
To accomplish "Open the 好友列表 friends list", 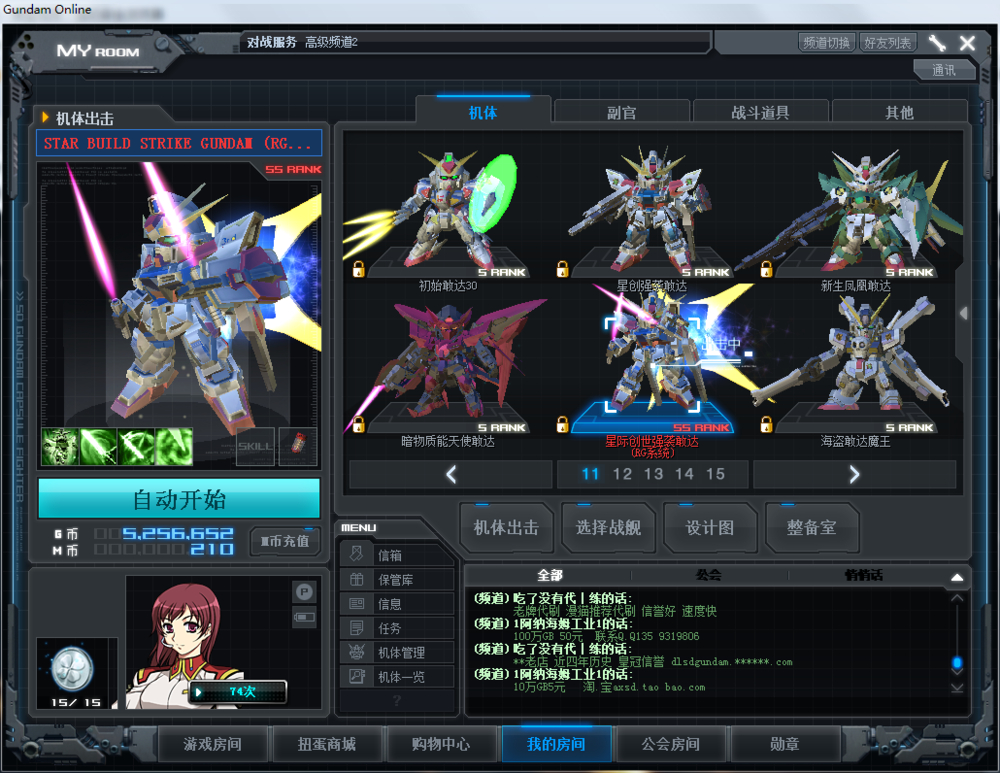I will [x=888, y=43].
